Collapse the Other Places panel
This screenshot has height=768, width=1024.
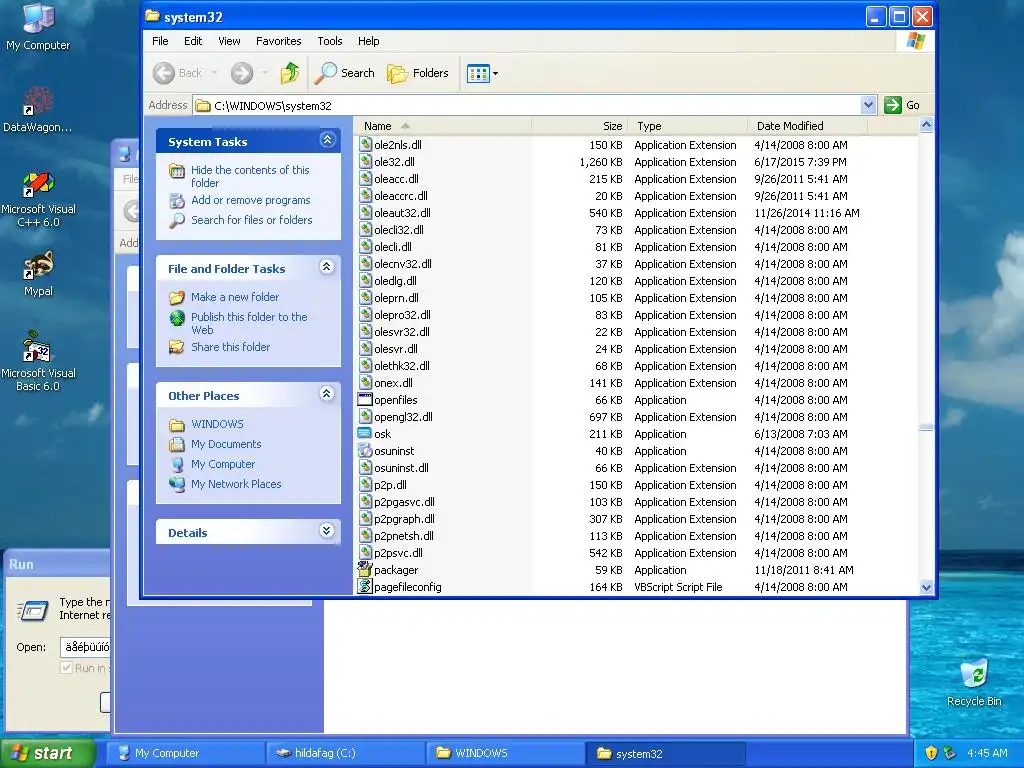click(327, 394)
